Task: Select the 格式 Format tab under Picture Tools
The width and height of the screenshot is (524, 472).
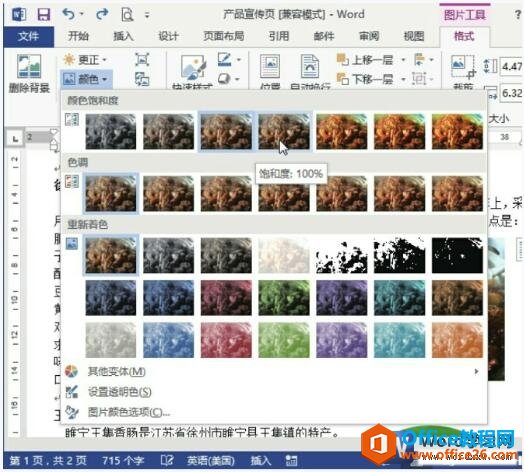Action: [464, 36]
